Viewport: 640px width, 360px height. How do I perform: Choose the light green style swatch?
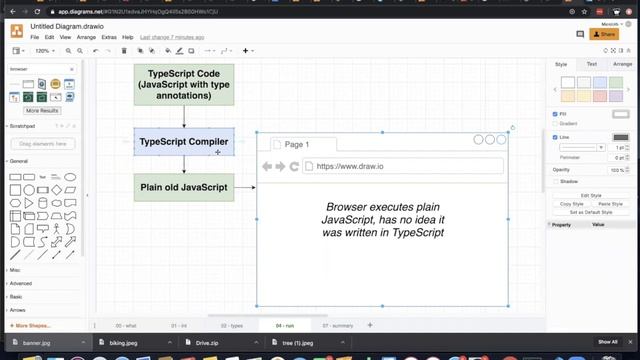point(616,82)
